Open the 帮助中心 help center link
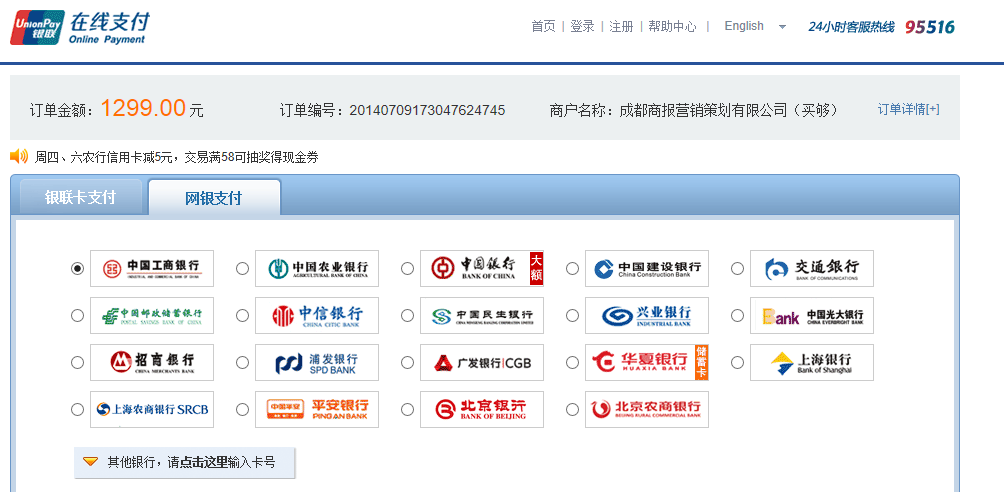This screenshot has width=1004, height=492. 672,26
